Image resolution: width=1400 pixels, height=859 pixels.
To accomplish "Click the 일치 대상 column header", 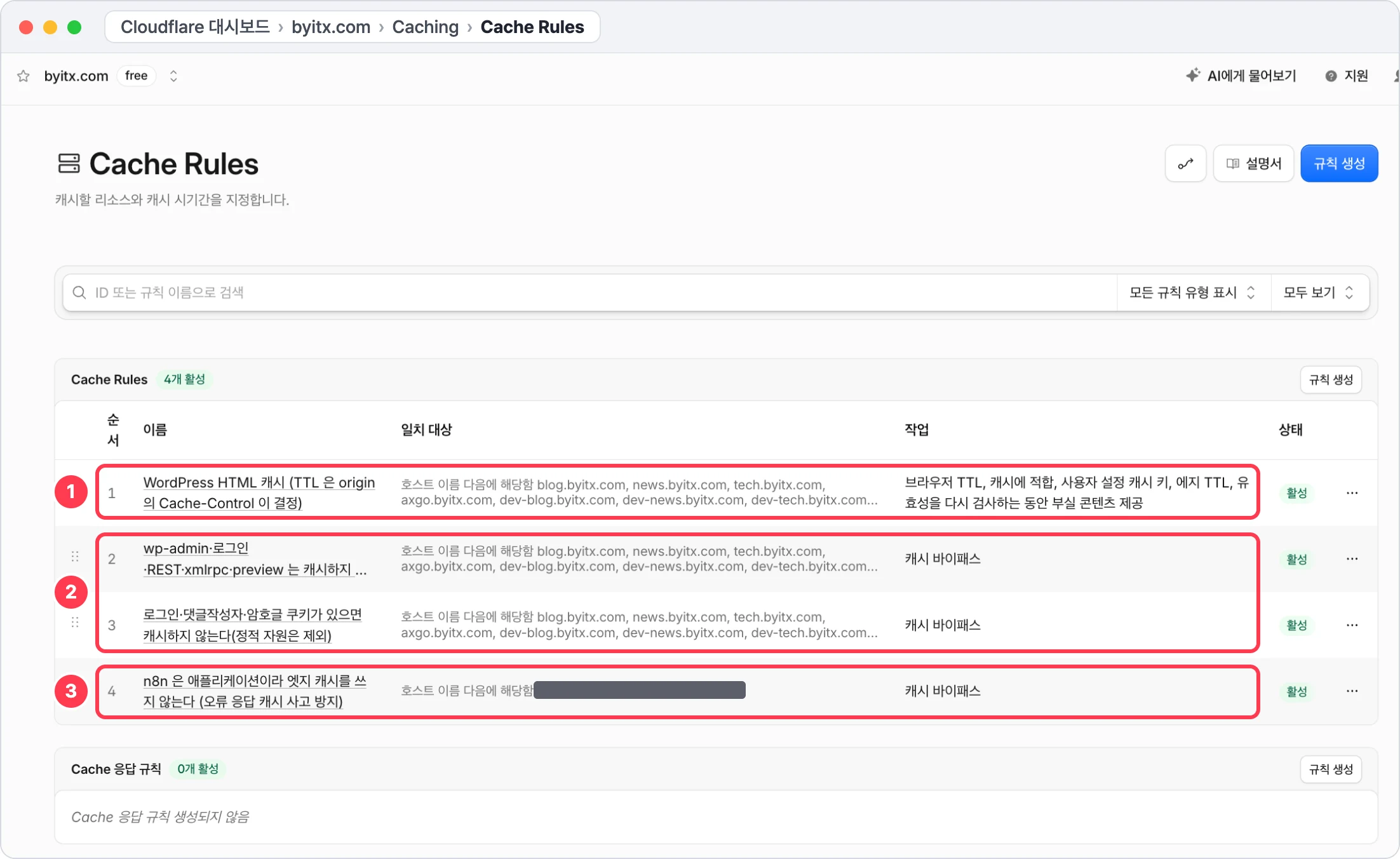I will 426,430.
